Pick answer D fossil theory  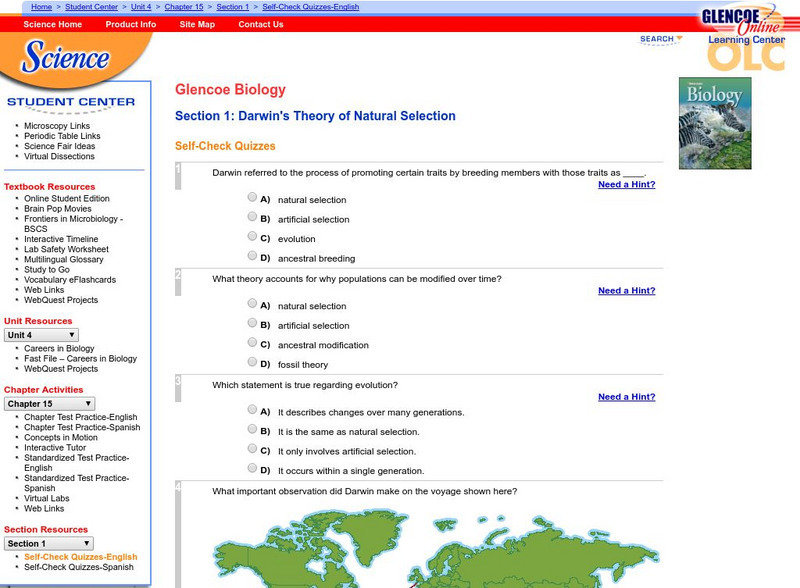[252, 361]
